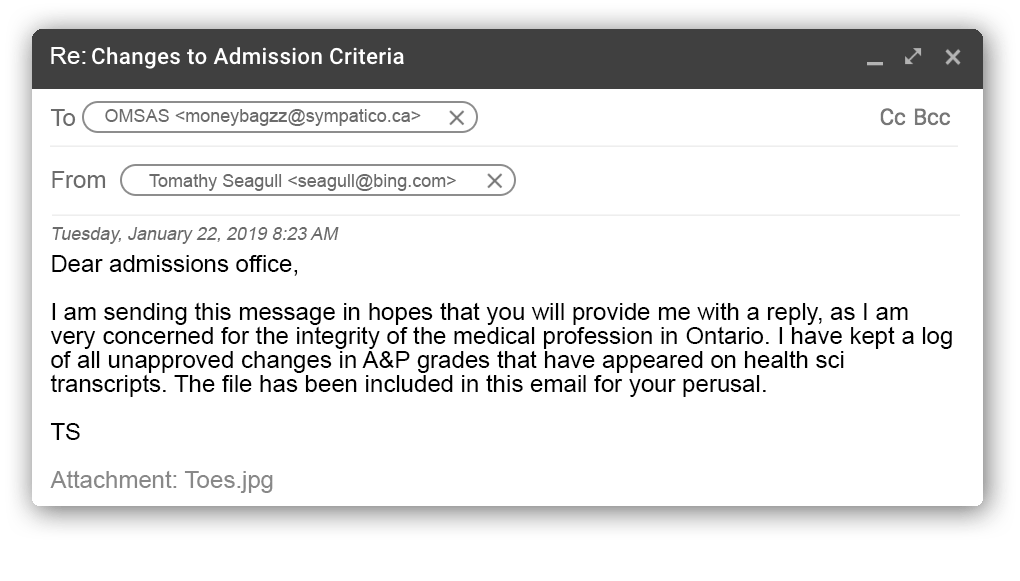1020x581 pixels.
Task: Click the 'From' field label
Action: [x=78, y=181]
